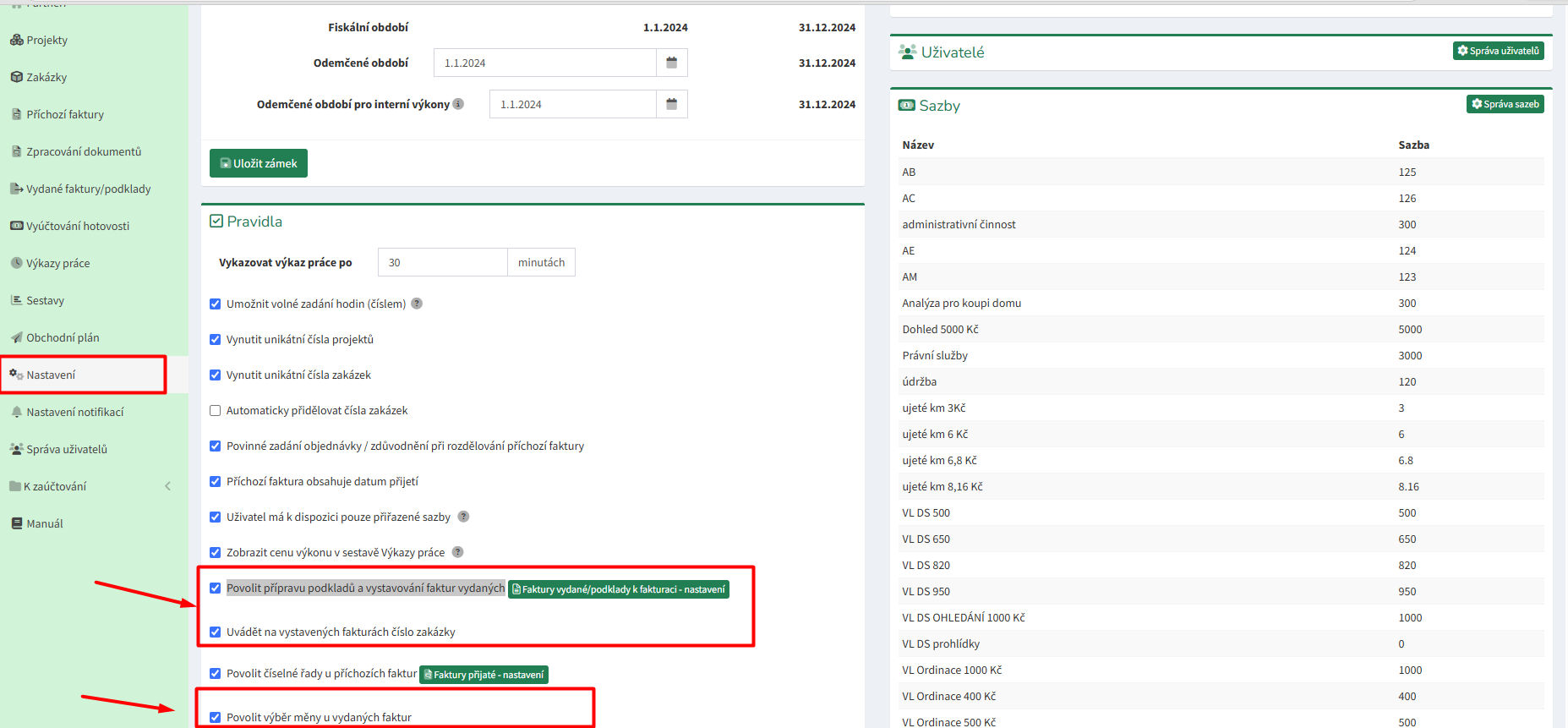Image resolution: width=1568 pixels, height=728 pixels.
Task: Toggle Vynutit unikátní čísla projektů checkbox
Action: click(x=215, y=339)
